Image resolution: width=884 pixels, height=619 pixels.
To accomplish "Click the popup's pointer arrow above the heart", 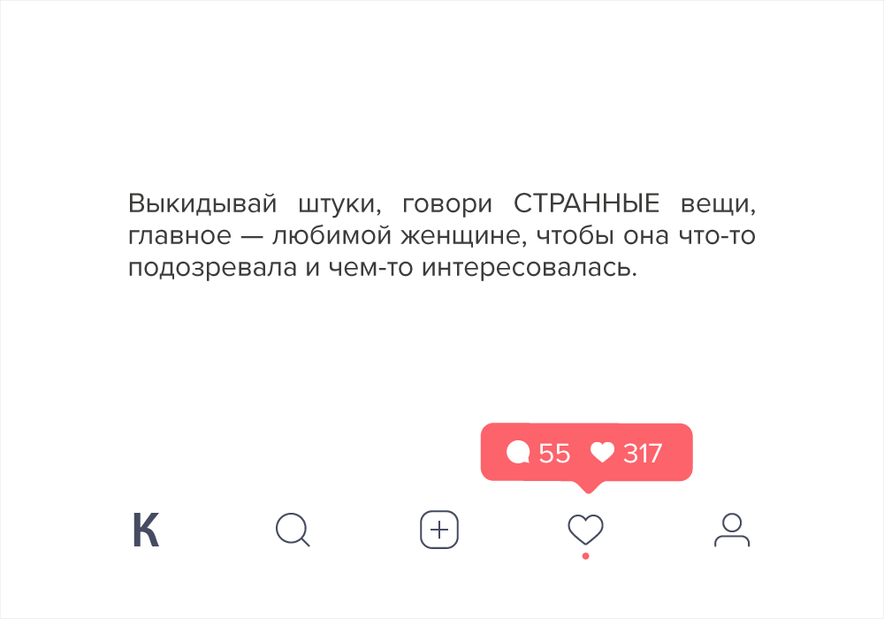I will pos(587,487).
